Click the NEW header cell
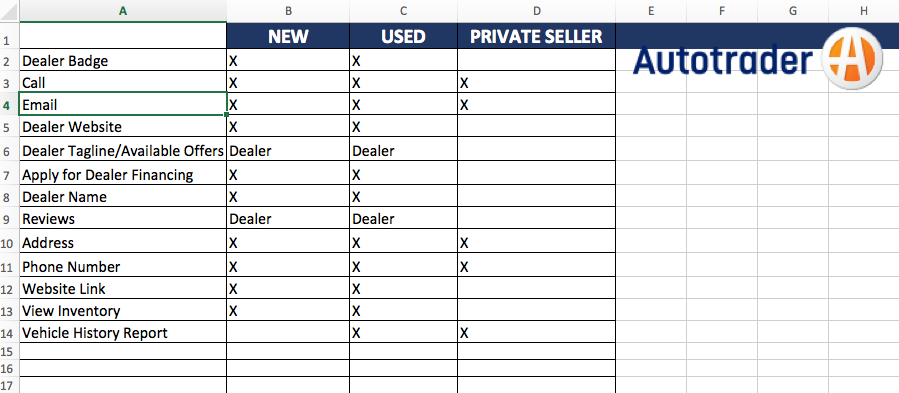This screenshot has width=899, height=393. pos(288,36)
